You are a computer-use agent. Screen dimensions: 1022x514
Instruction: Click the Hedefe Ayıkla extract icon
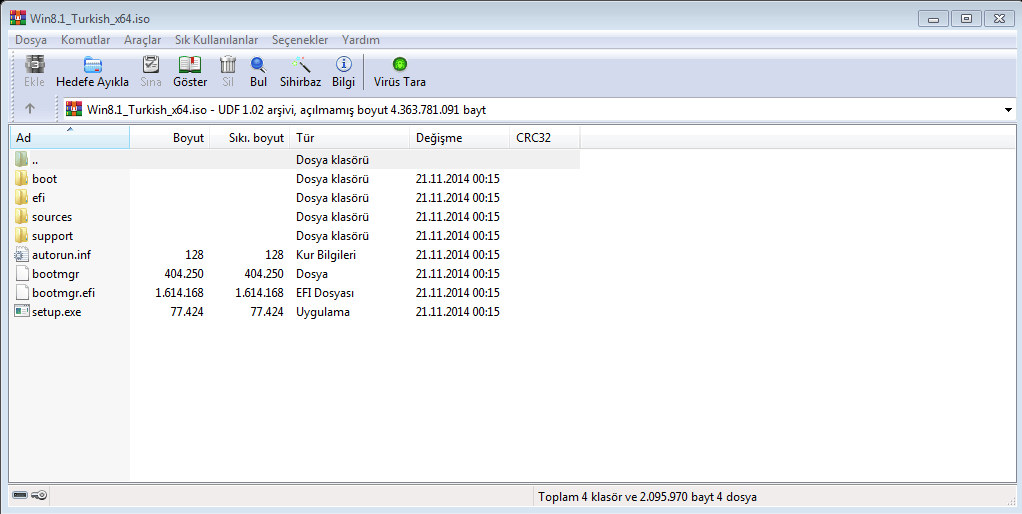click(x=93, y=64)
